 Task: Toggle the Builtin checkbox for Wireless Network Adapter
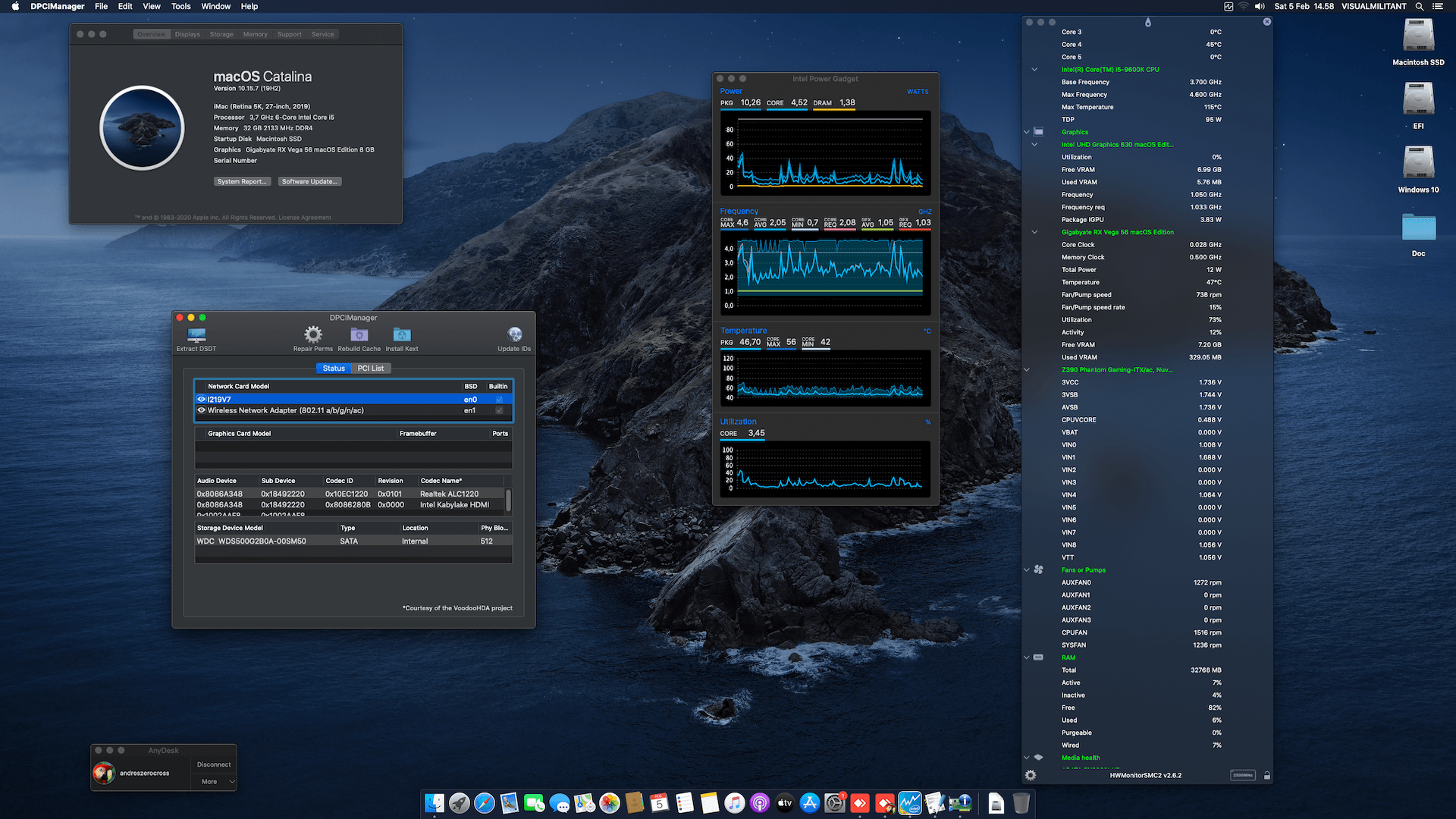click(x=499, y=410)
